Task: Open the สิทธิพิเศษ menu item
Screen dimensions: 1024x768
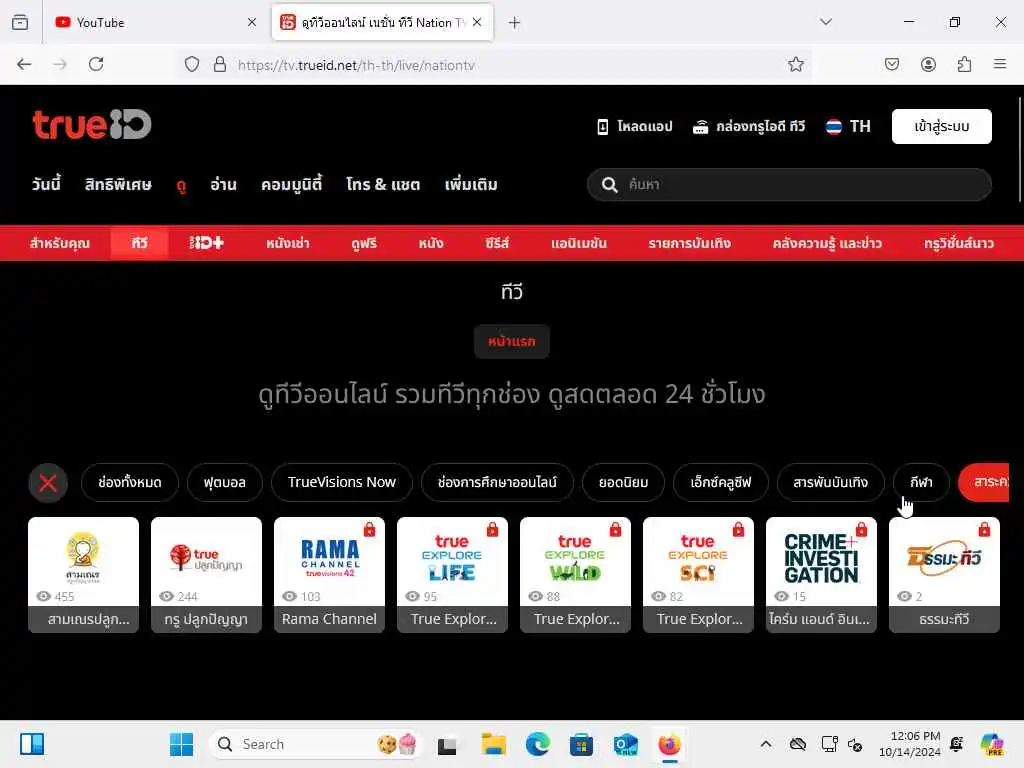Action: tap(118, 185)
